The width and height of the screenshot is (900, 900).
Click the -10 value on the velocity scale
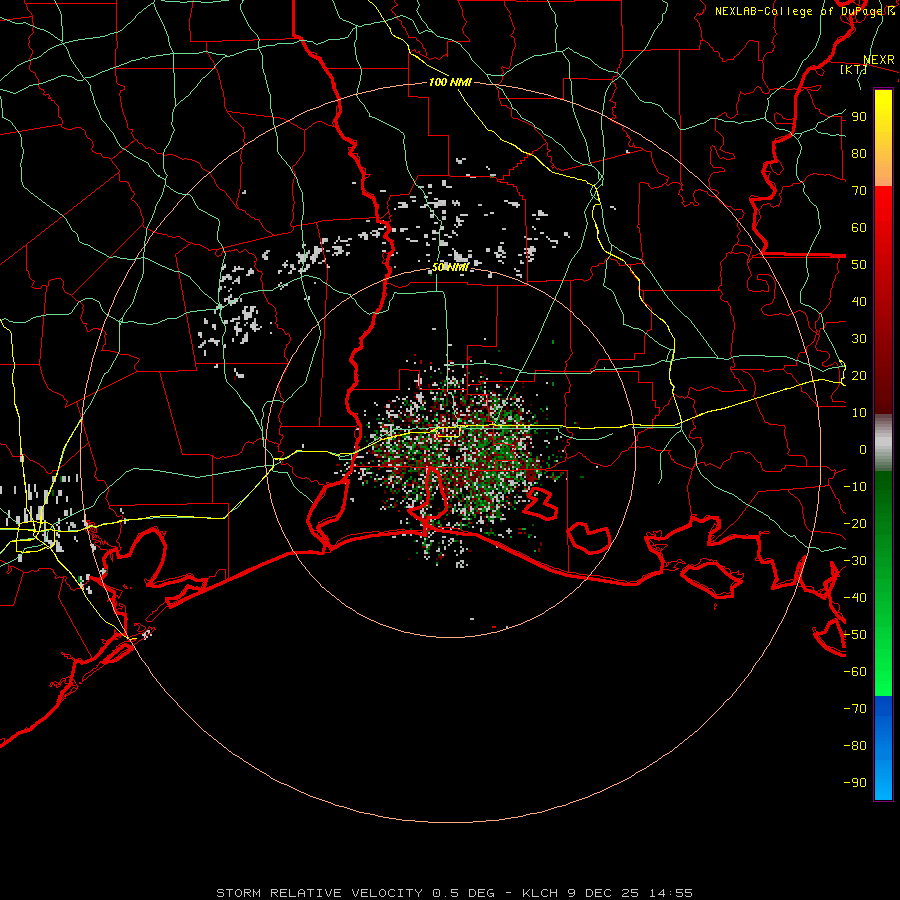[855, 487]
